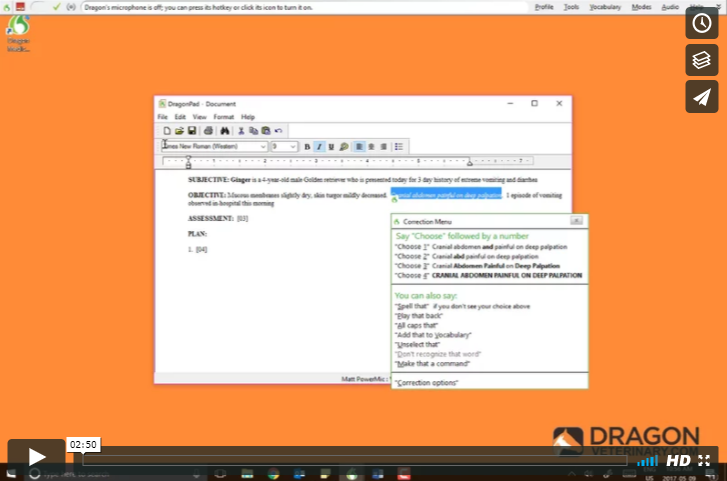Image resolution: width=727 pixels, height=481 pixels.
Task: Open the Vocabulary menu on DragonBar
Action: (x=605, y=7)
